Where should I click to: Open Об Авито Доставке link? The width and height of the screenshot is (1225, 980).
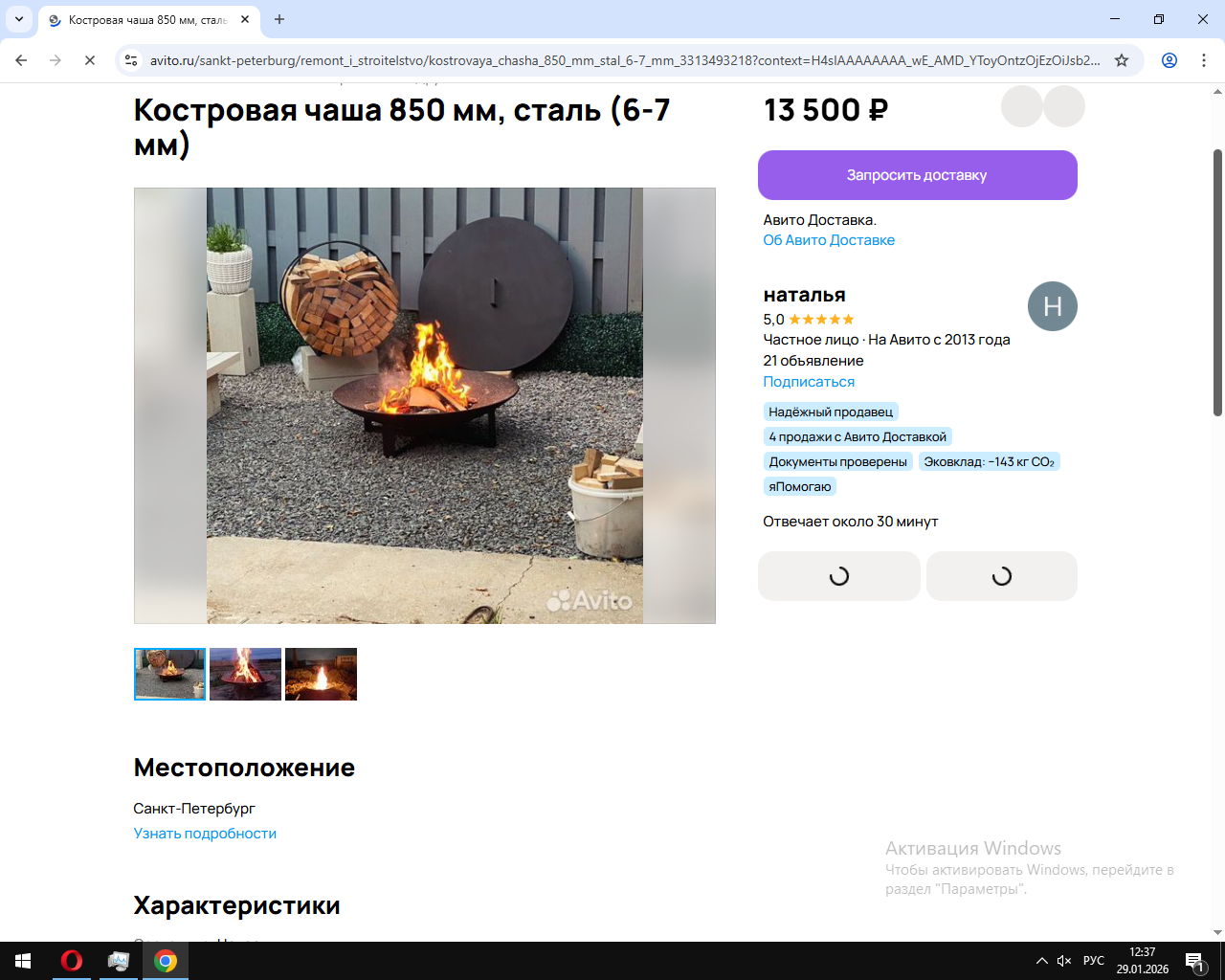coord(829,240)
